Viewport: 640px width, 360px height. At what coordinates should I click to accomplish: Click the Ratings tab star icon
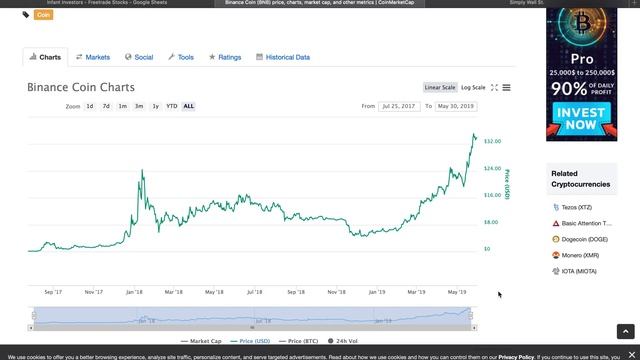(212, 57)
